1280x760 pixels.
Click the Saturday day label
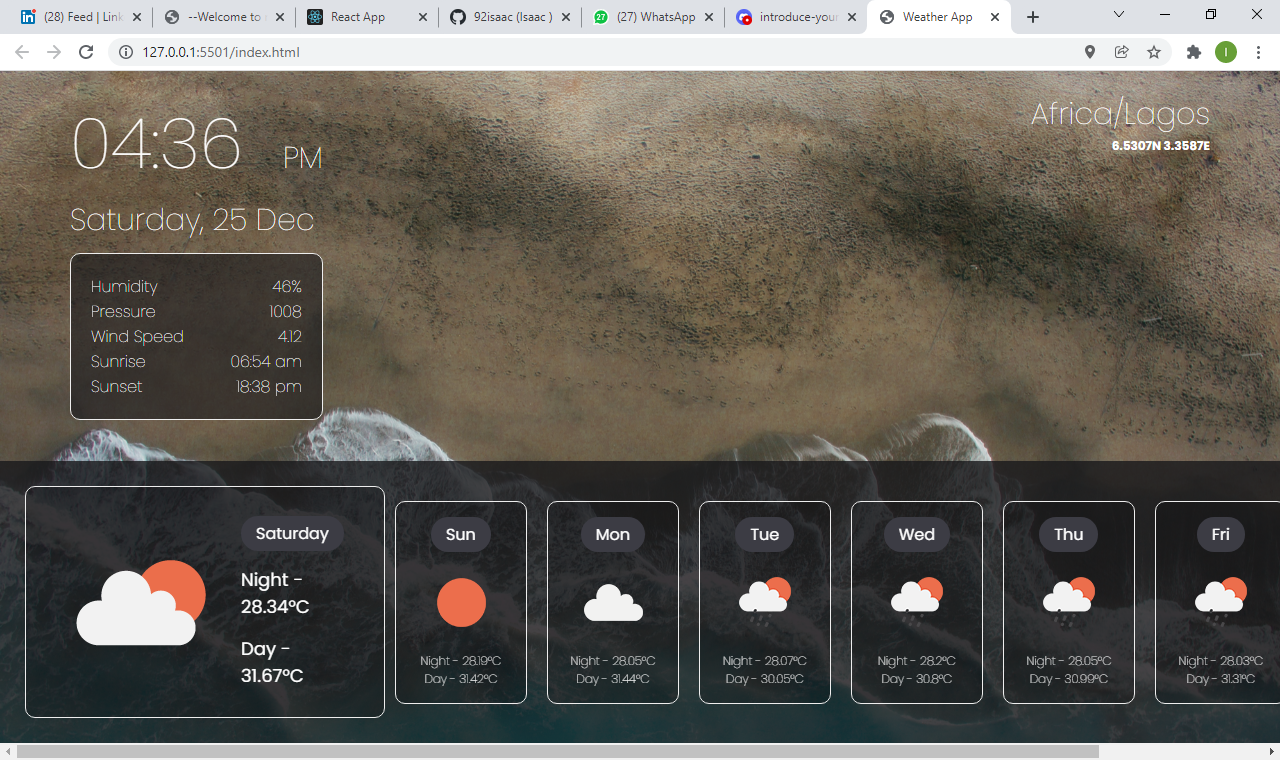[x=292, y=534]
